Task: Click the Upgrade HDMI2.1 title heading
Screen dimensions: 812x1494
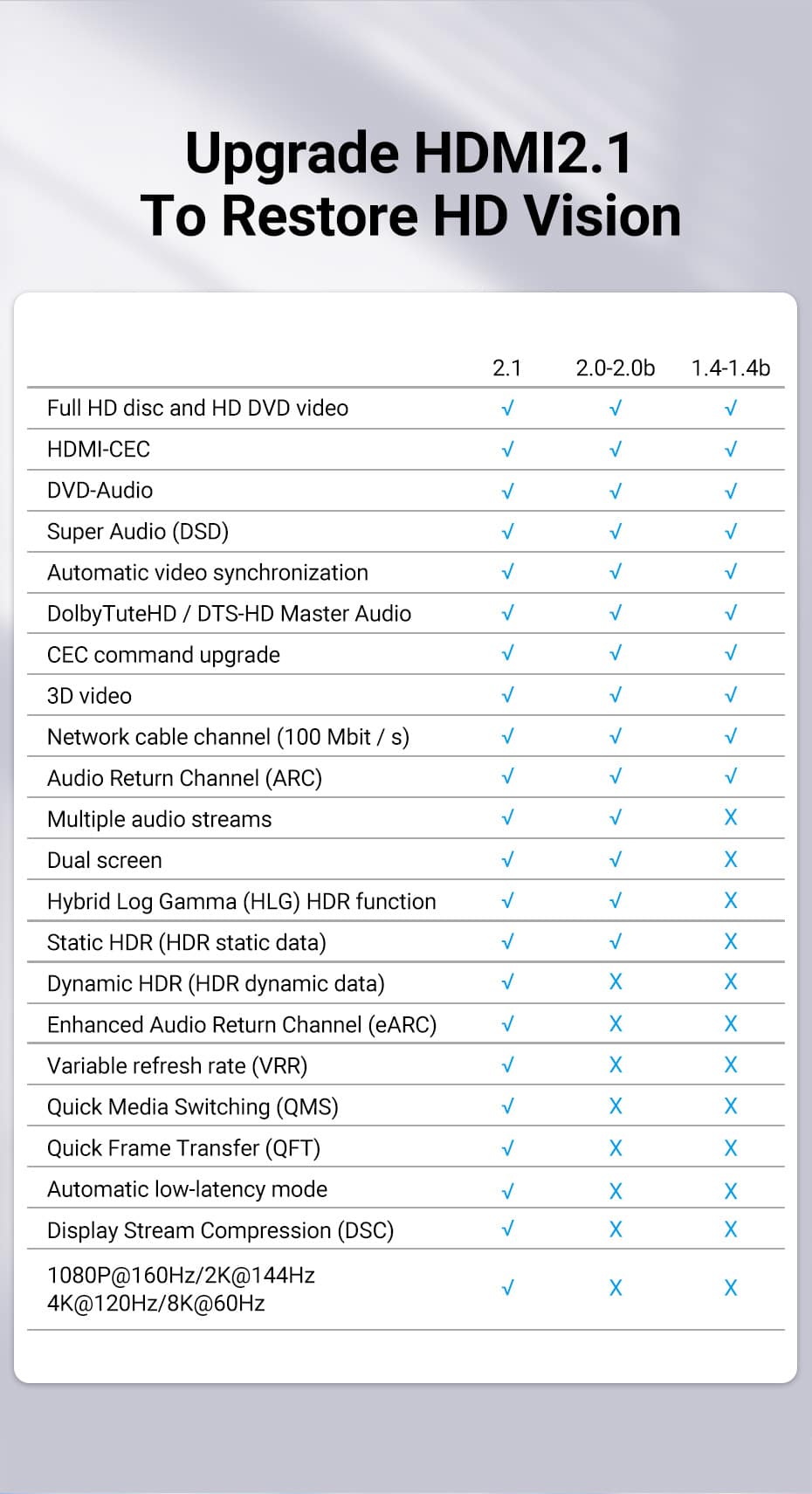Action: (409, 153)
